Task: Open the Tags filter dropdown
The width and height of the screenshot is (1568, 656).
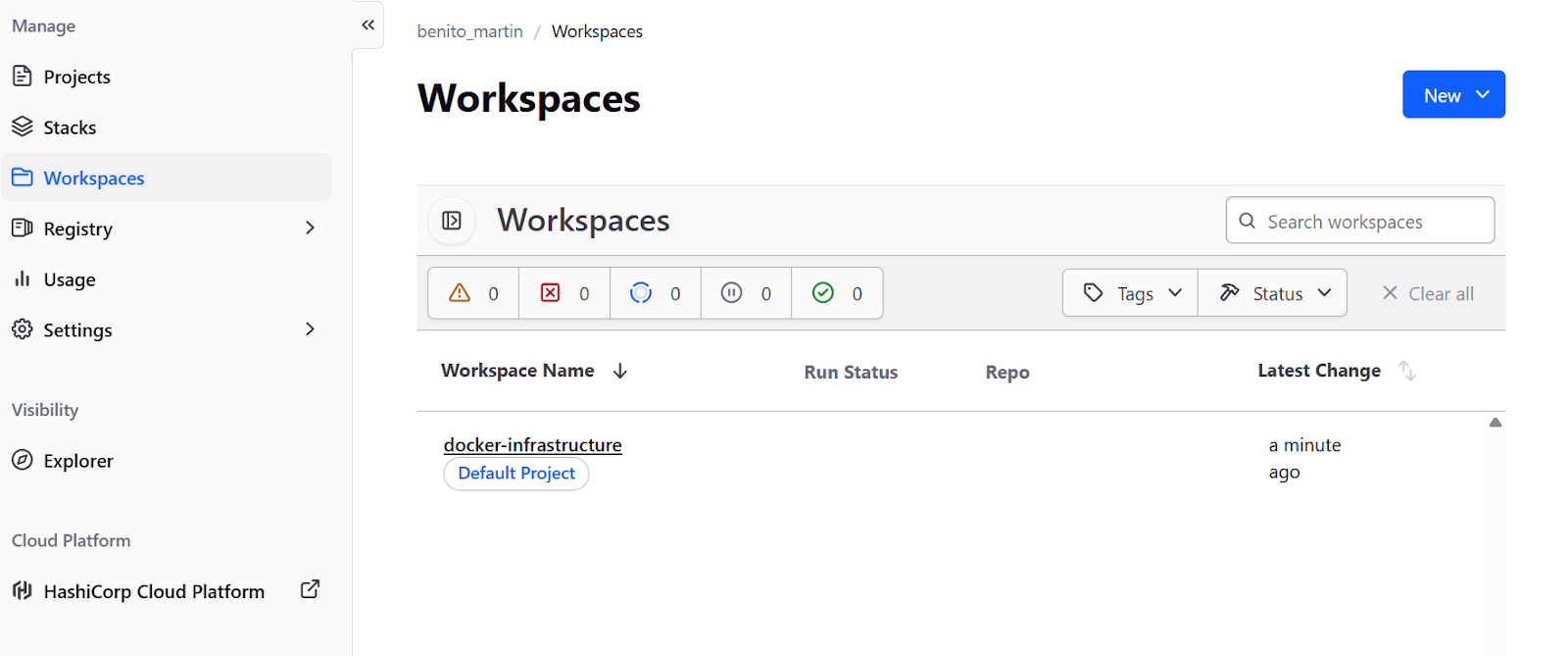Action: pyautogui.click(x=1131, y=293)
